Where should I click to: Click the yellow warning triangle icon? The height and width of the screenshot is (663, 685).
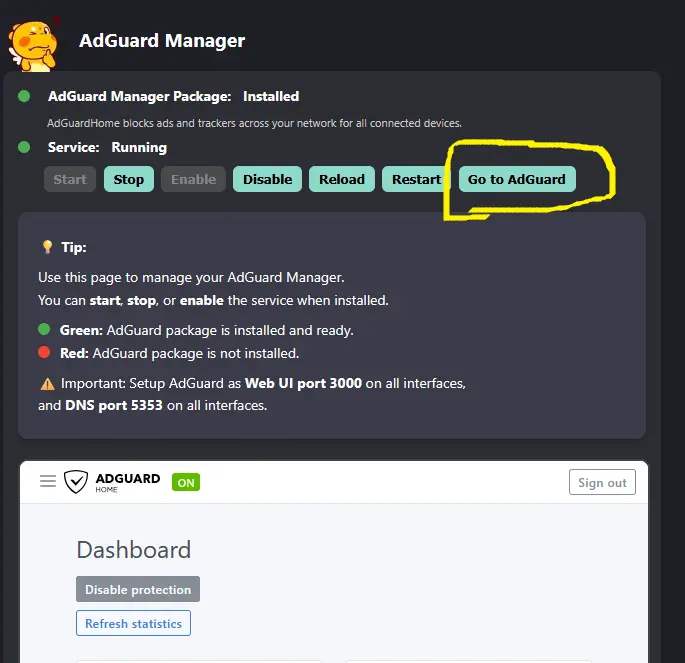tap(47, 384)
